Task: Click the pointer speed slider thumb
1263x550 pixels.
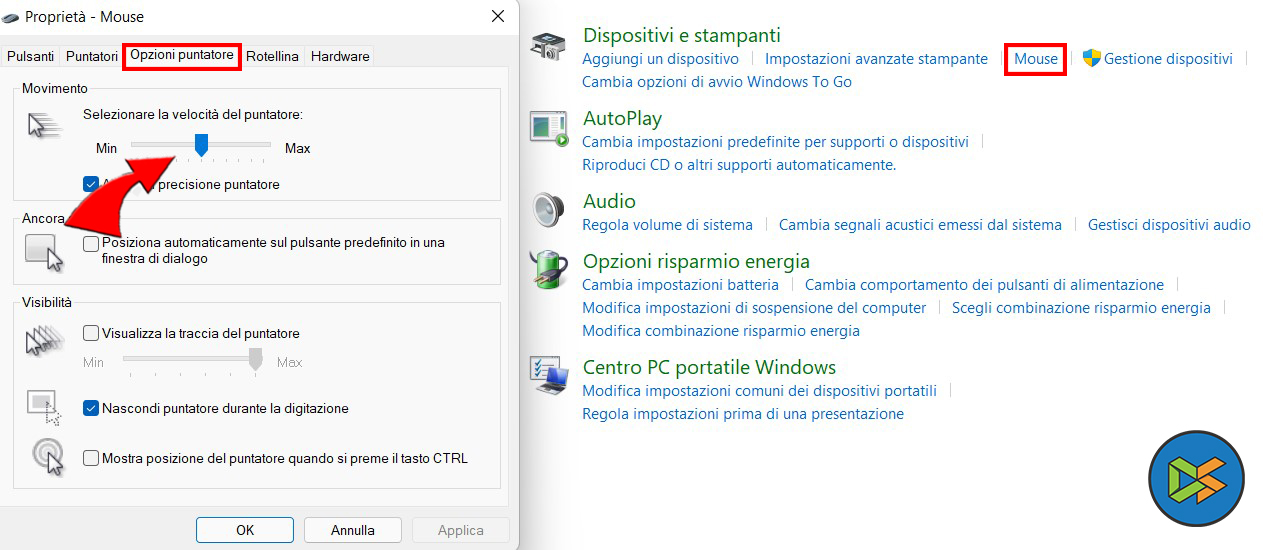Action: (201, 146)
